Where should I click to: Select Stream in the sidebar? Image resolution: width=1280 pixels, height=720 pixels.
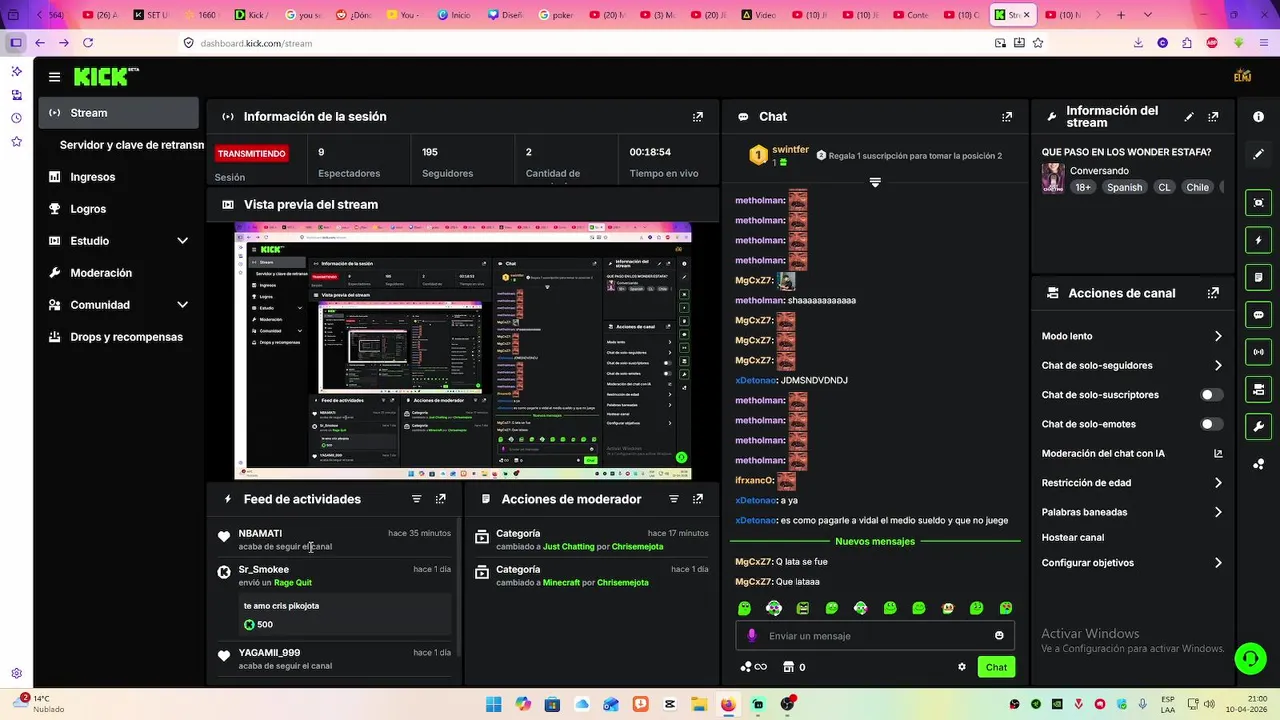[x=120, y=113]
